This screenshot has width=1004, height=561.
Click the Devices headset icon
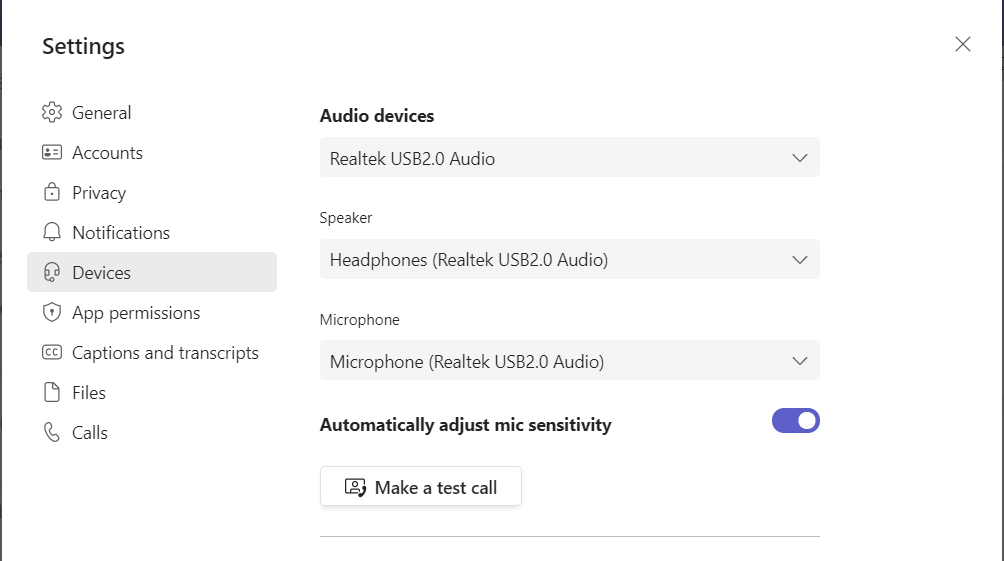tap(52, 273)
